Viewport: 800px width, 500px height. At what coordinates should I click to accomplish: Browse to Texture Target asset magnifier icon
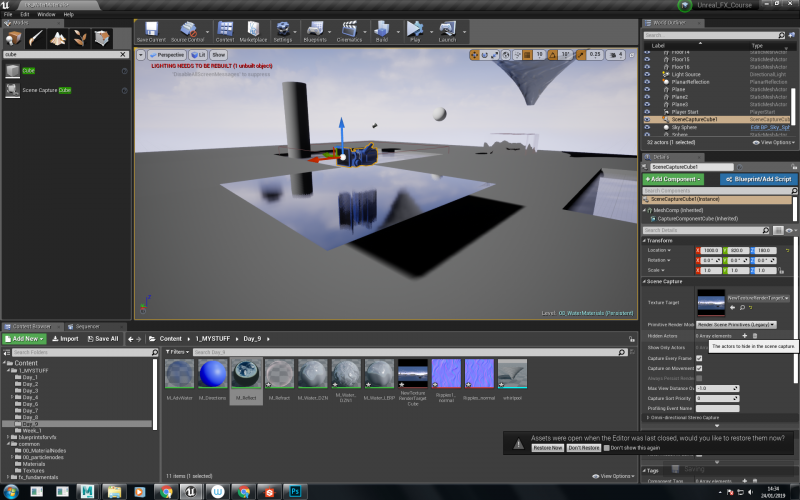point(742,308)
